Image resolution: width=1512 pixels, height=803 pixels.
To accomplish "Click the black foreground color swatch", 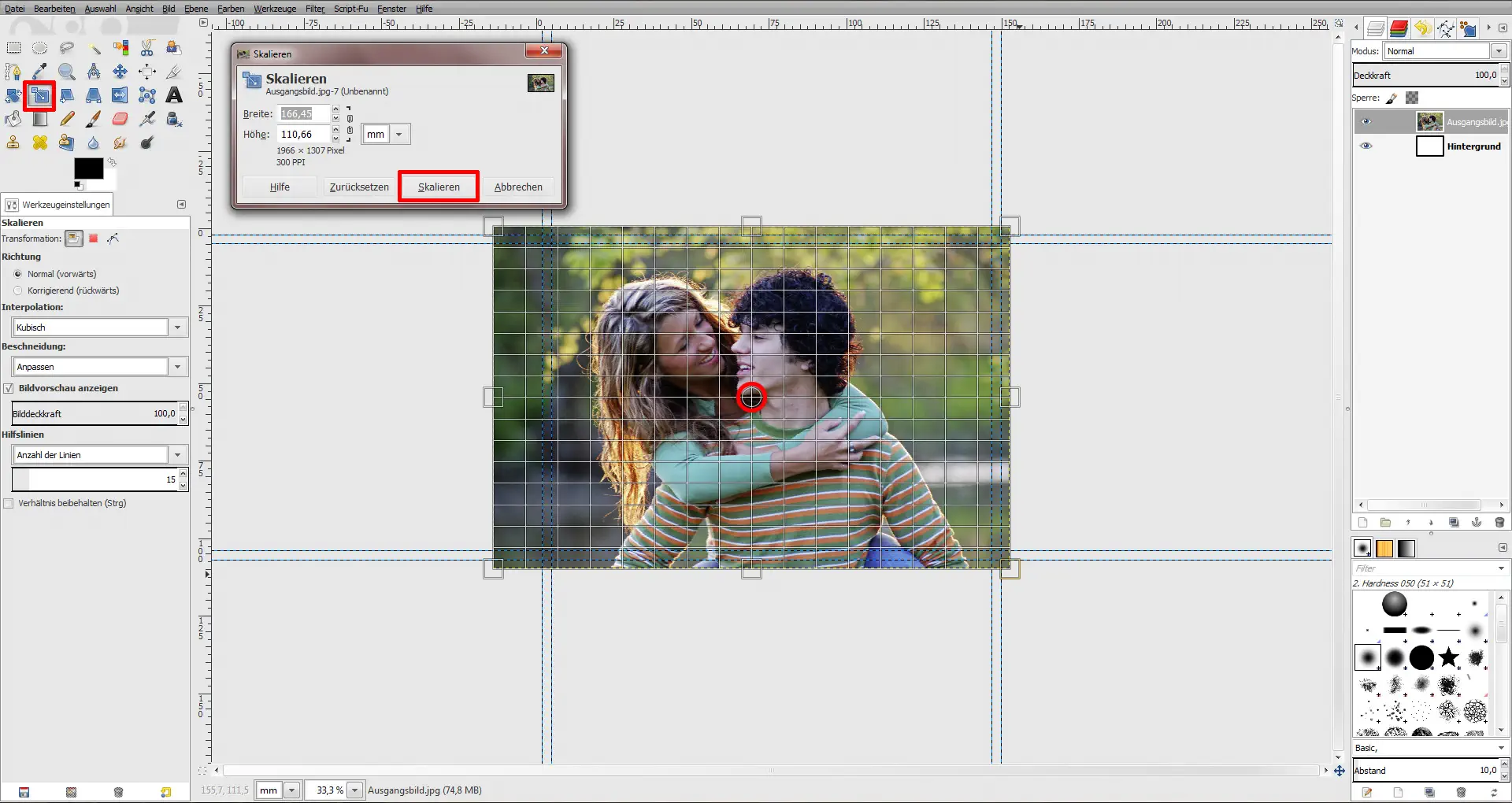I will (89, 168).
